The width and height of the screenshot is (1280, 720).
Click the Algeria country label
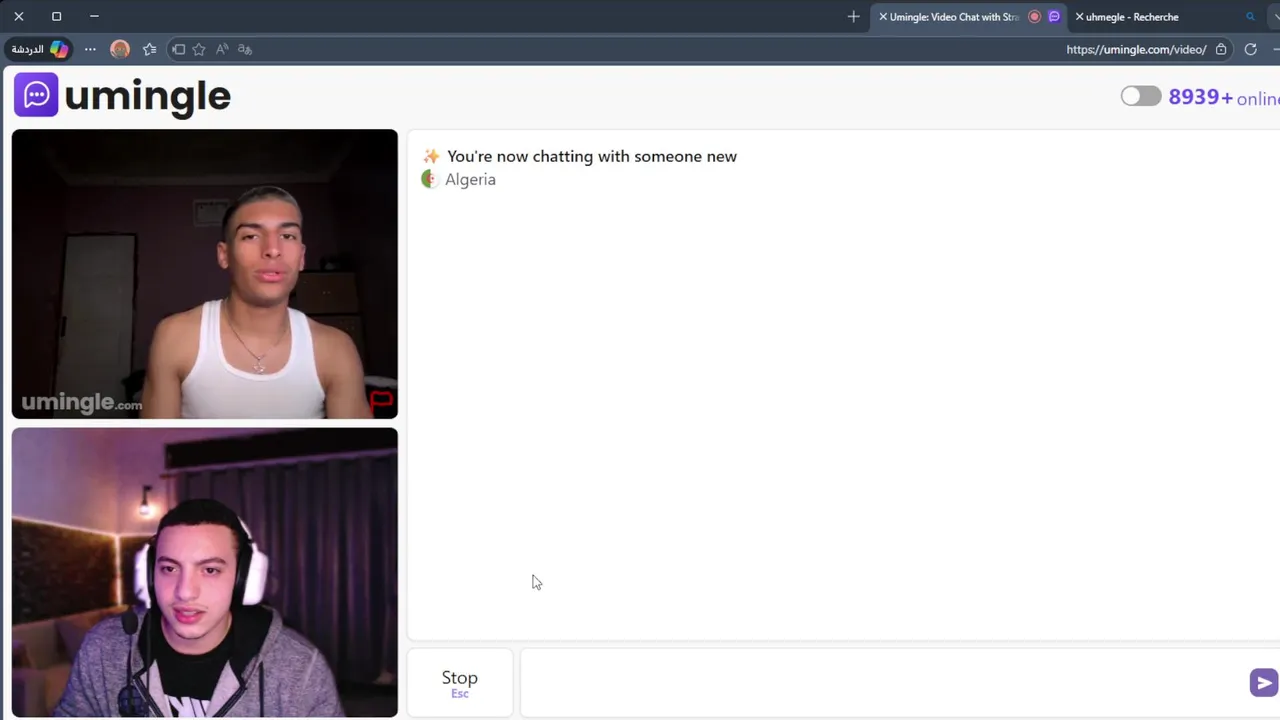tap(470, 180)
